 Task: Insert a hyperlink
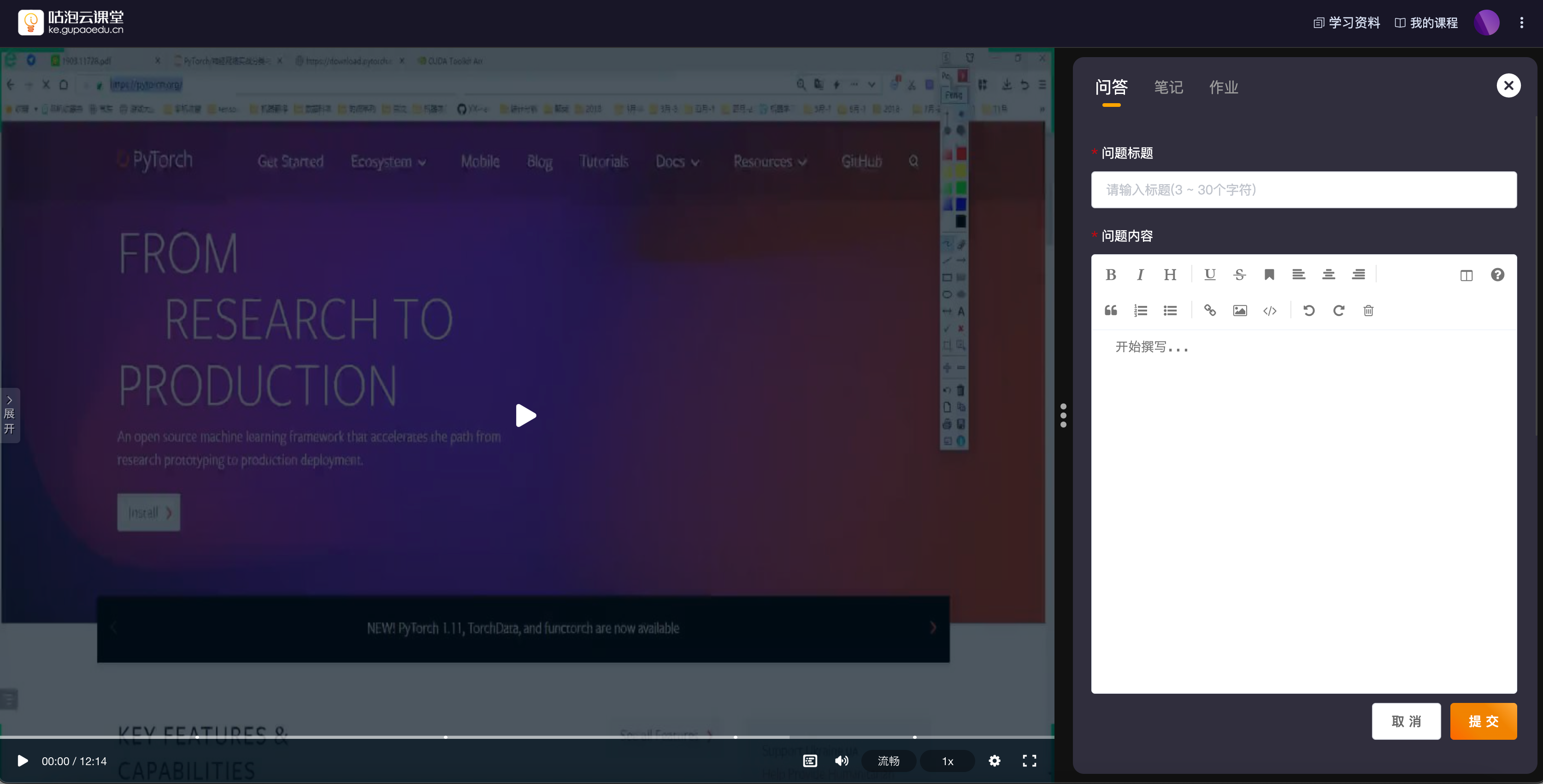pos(1210,310)
